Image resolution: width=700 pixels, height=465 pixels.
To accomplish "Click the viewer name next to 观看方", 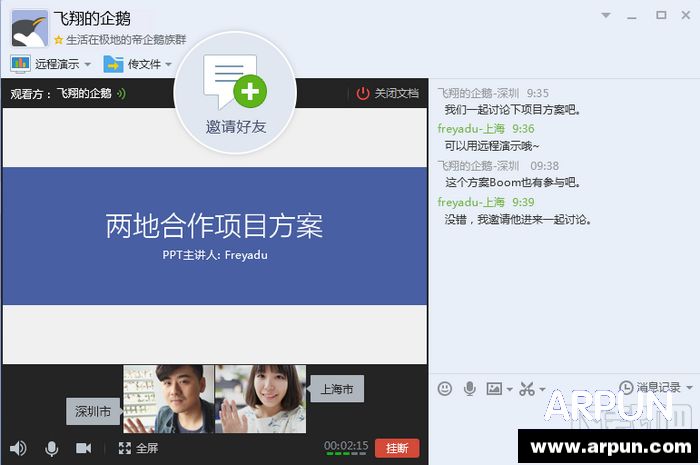I will point(84,93).
